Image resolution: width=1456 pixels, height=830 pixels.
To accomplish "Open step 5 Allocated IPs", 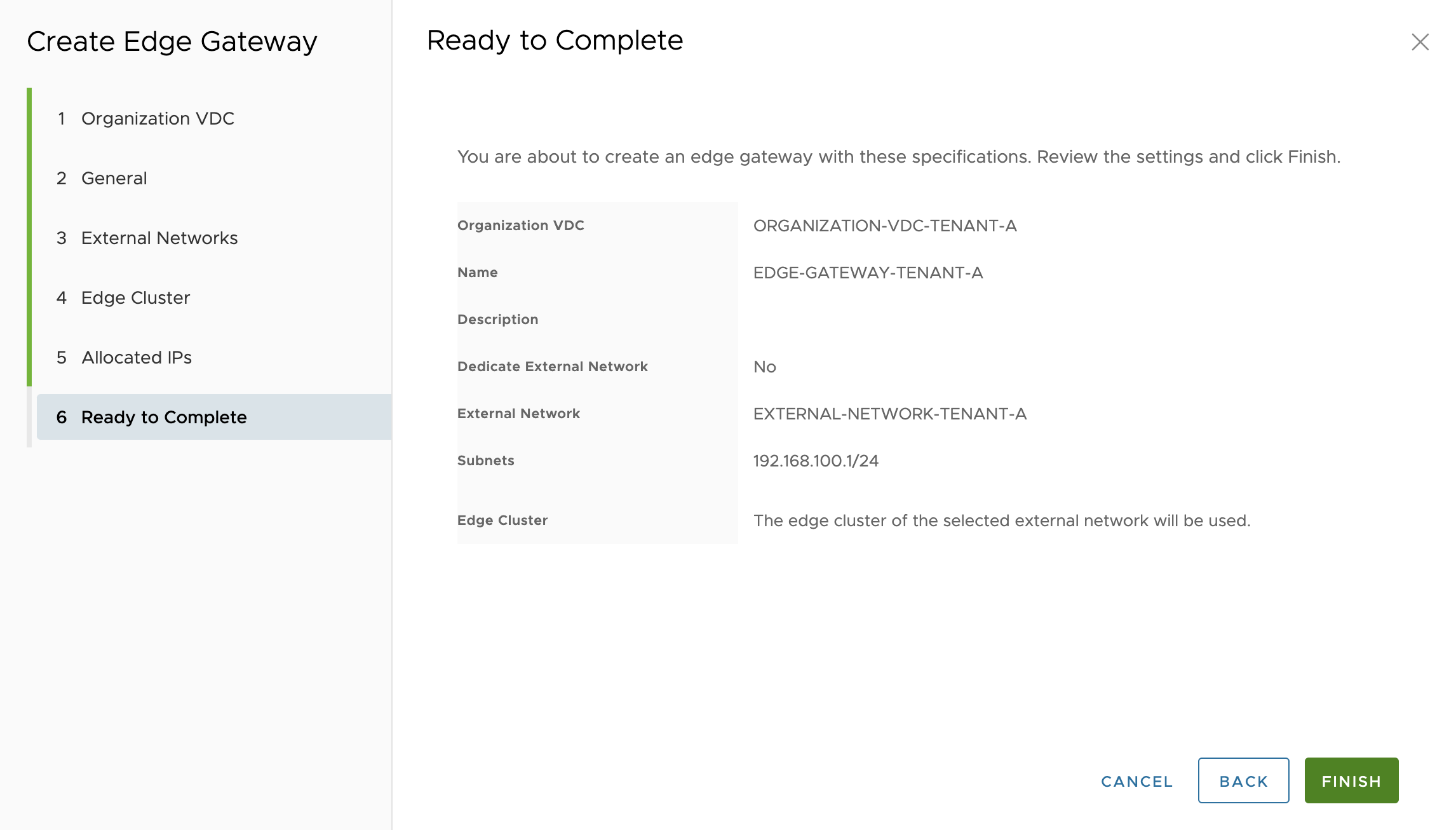I will pyautogui.click(x=136, y=357).
